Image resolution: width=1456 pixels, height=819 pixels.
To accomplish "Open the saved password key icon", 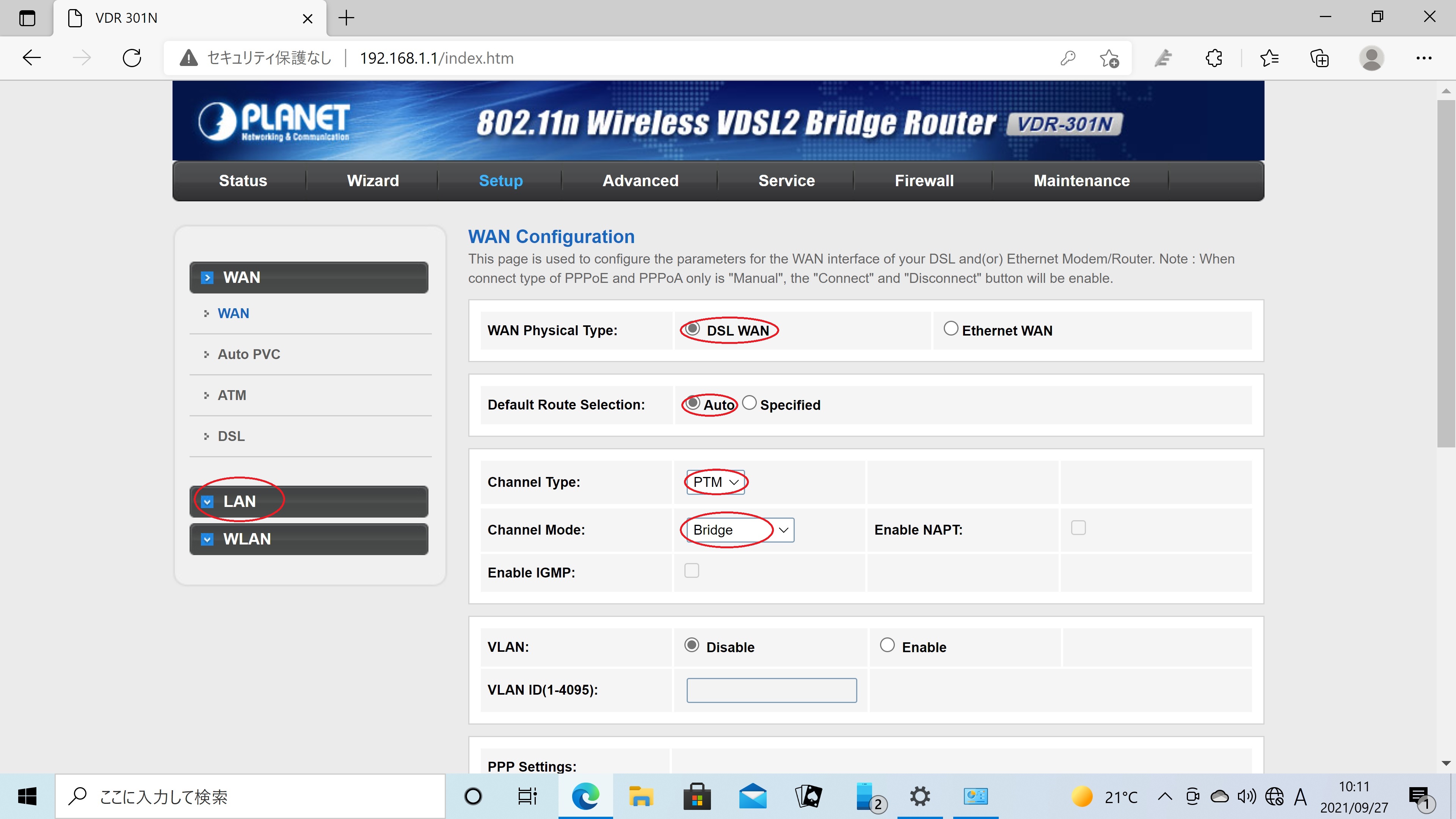I will point(1068,58).
